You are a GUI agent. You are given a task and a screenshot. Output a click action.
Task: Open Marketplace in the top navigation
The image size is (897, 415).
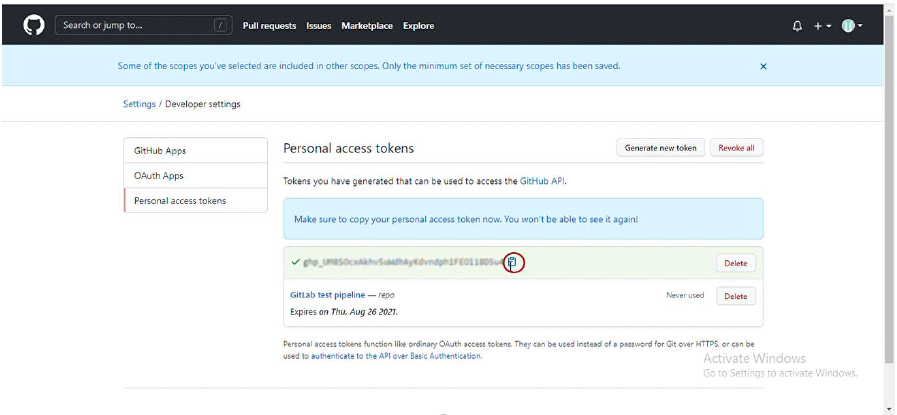[x=367, y=26]
